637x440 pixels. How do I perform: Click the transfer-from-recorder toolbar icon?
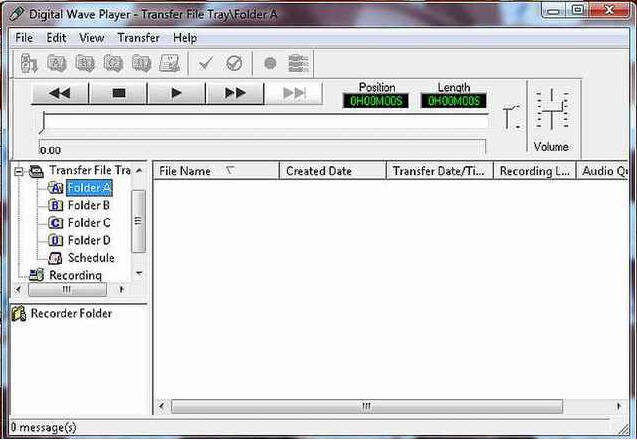point(29,63)
